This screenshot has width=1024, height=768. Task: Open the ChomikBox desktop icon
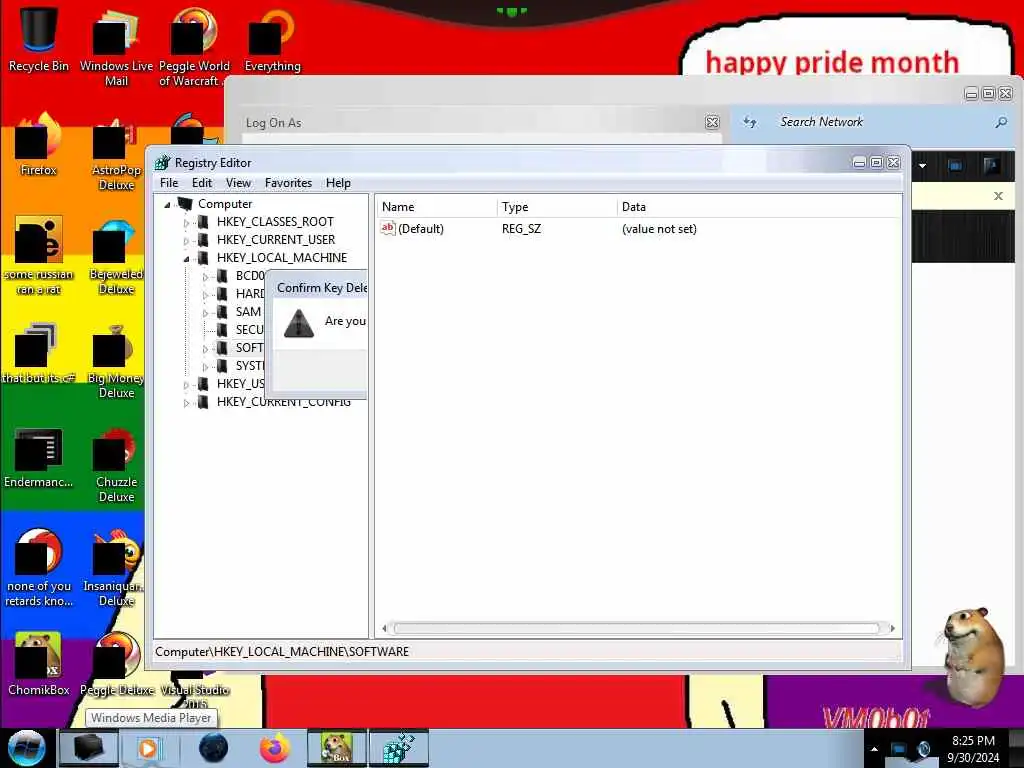pyautogui.click(x=38, y=664)
